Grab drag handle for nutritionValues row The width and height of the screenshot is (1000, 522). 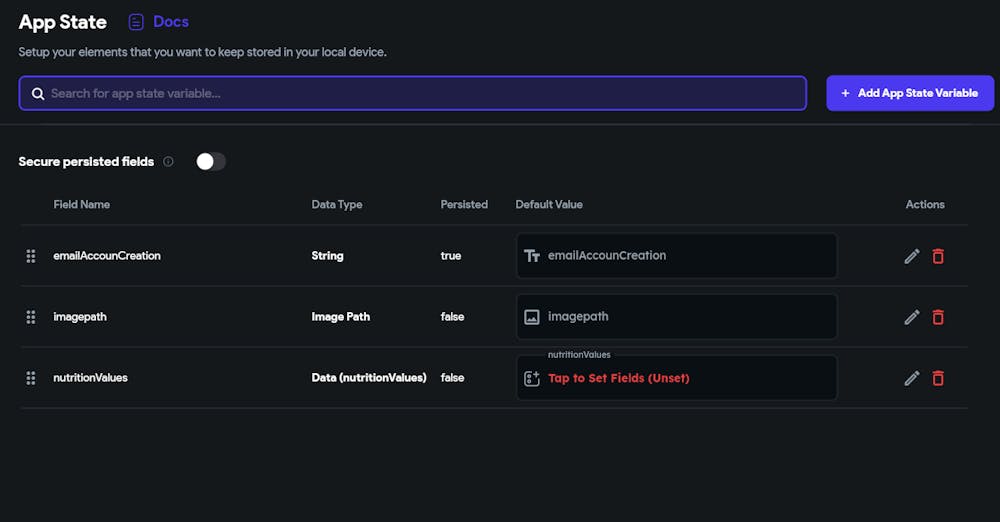coord(31,378)
